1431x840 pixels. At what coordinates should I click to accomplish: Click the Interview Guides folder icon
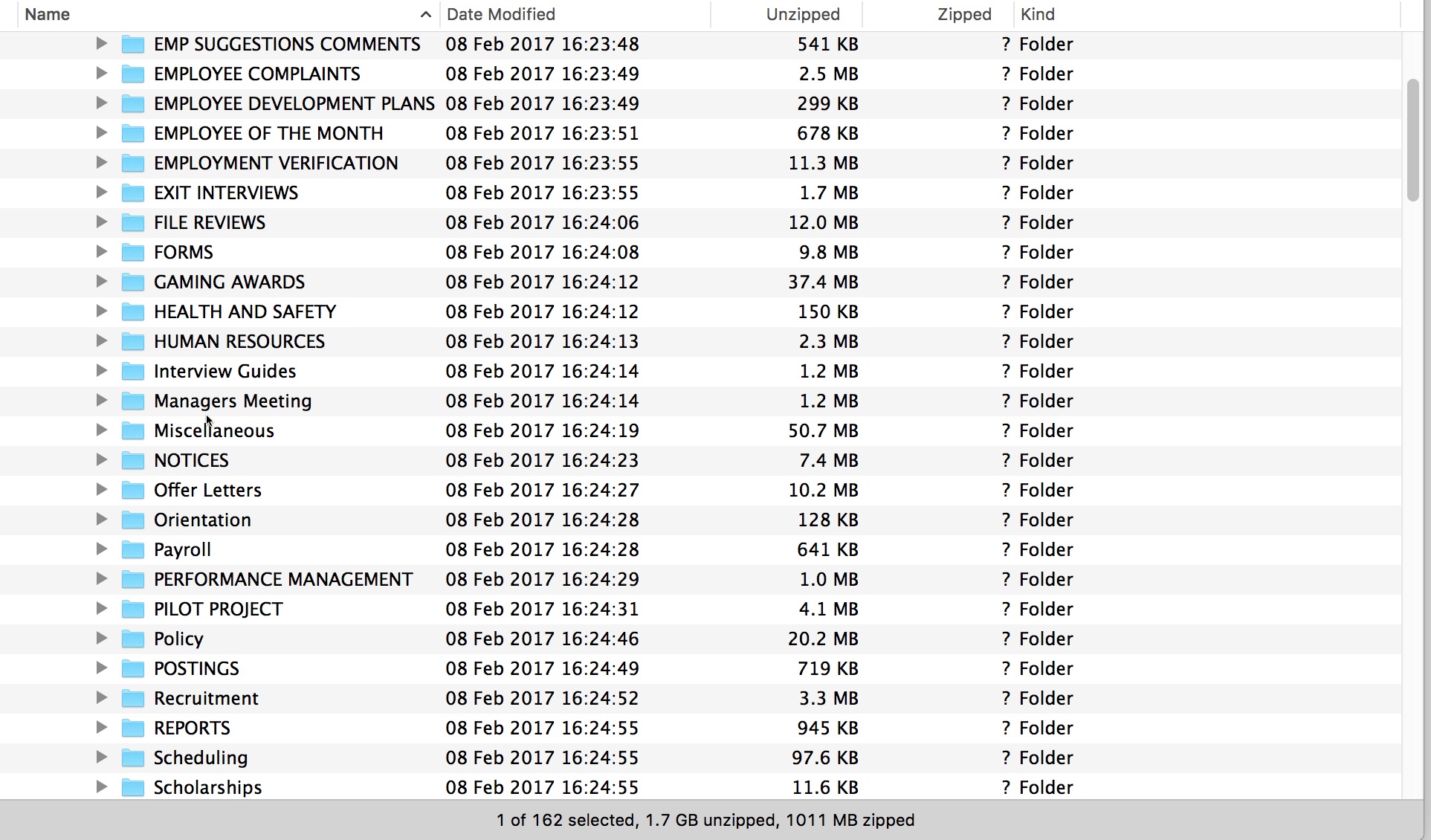tap(133, 372)
